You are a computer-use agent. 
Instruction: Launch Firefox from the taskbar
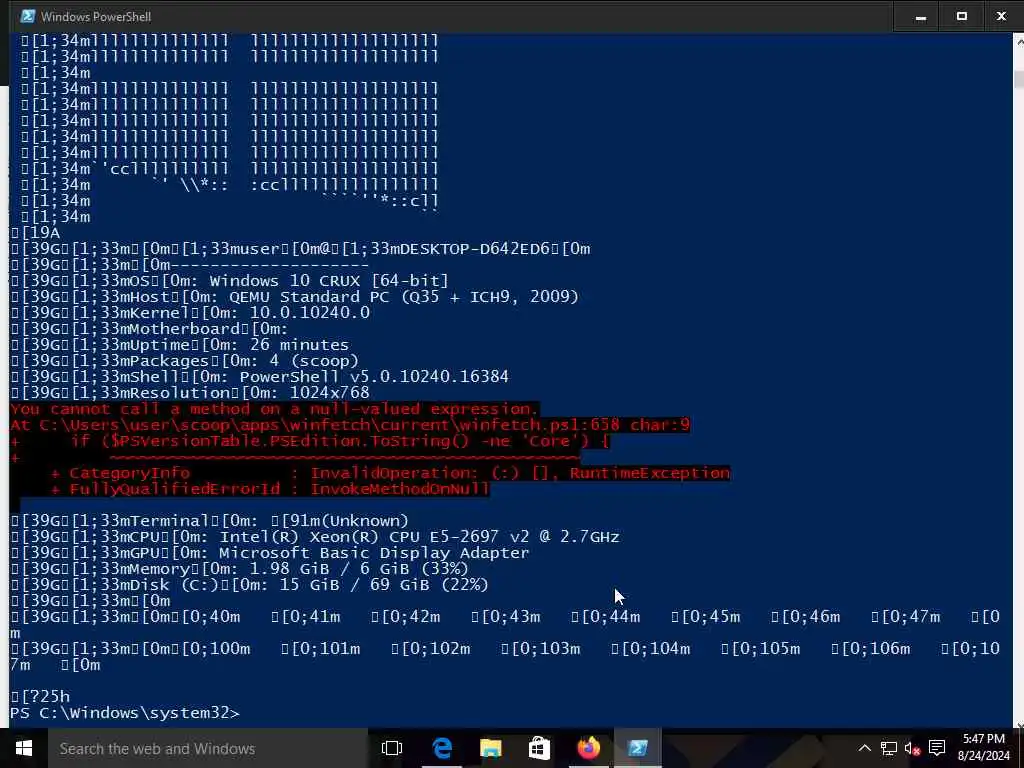coord(588,748)
